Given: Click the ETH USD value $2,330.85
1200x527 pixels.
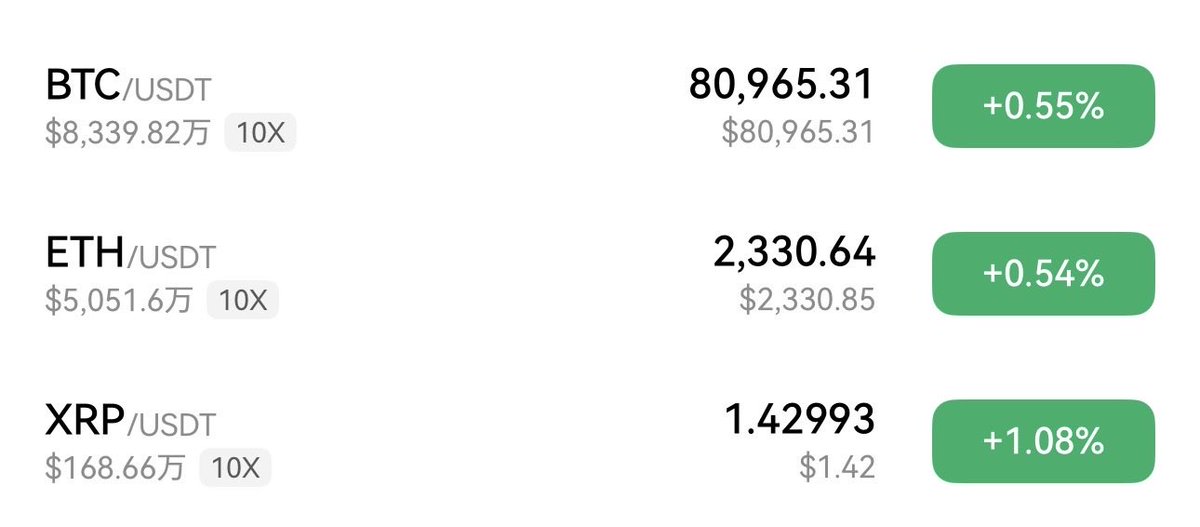Looking at the screenshot, I should tap(807, 299).
